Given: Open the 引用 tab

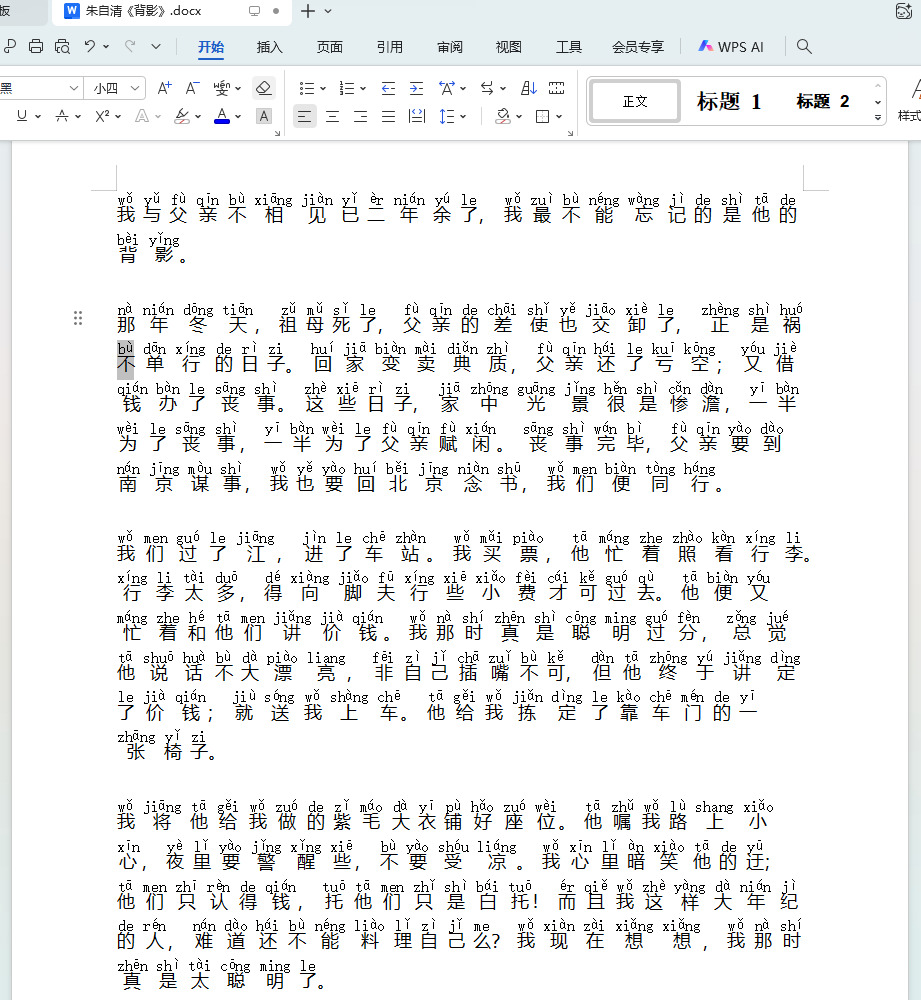Looking at the screenshot, I should click(389, 47).
